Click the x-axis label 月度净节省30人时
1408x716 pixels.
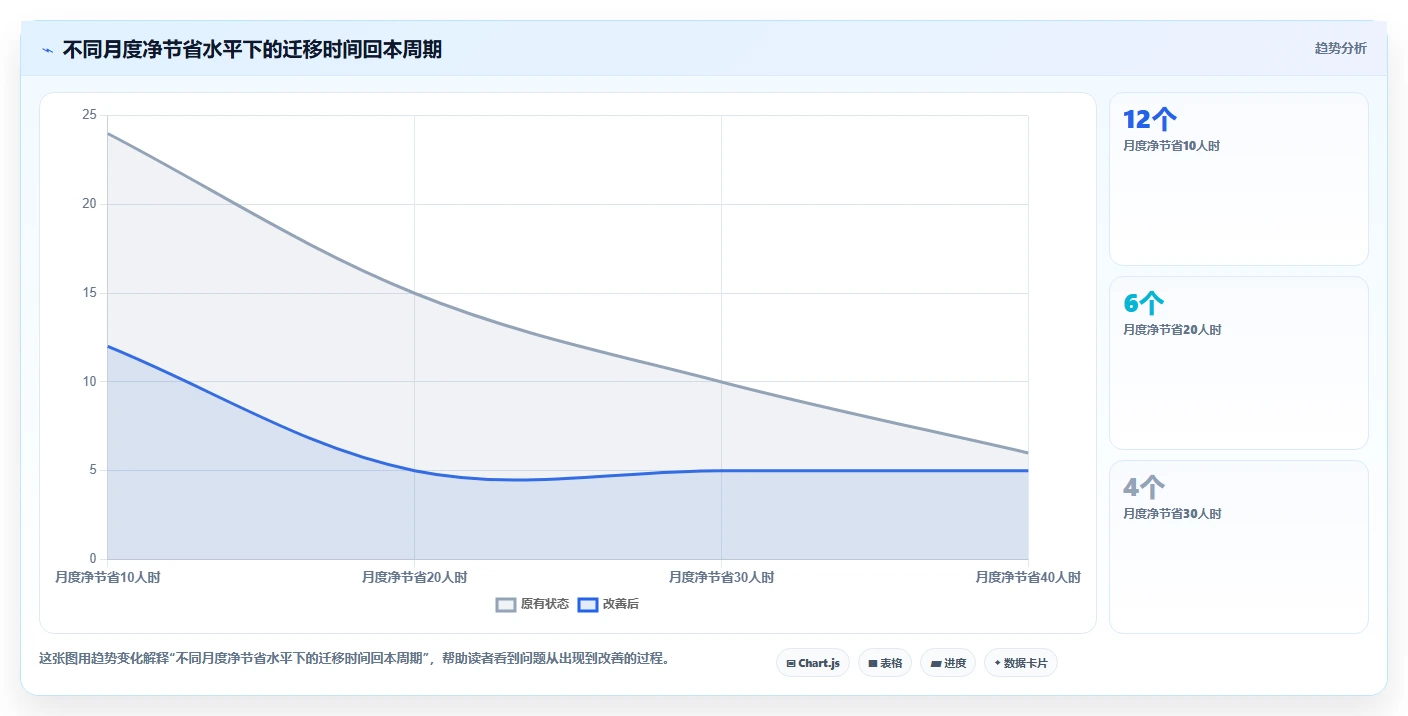[x=721, y=577]
